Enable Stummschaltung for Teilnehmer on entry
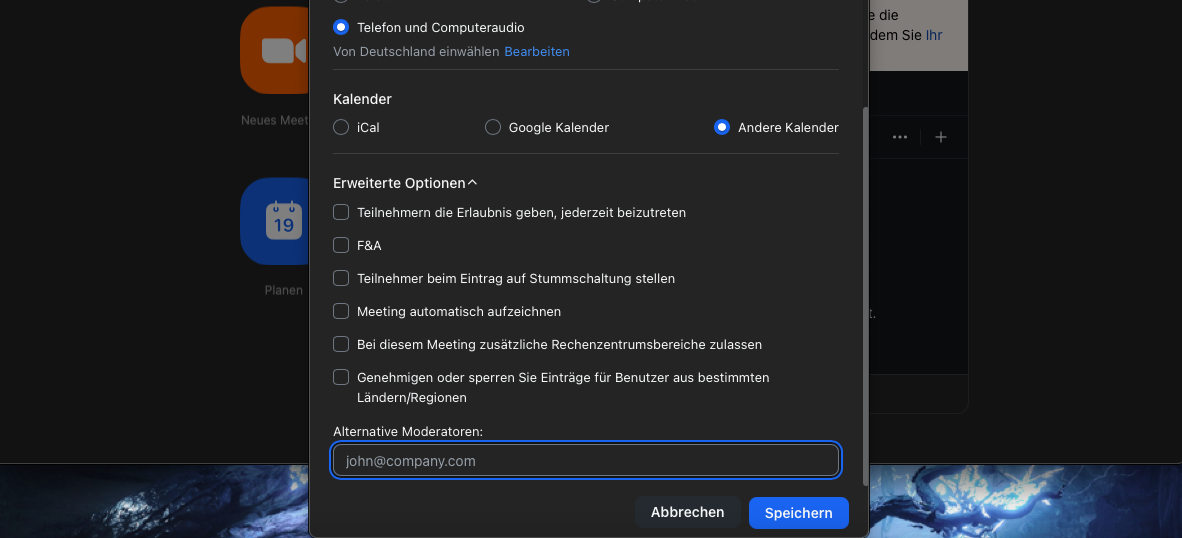 pyautogui.click(x=341, y=279)
